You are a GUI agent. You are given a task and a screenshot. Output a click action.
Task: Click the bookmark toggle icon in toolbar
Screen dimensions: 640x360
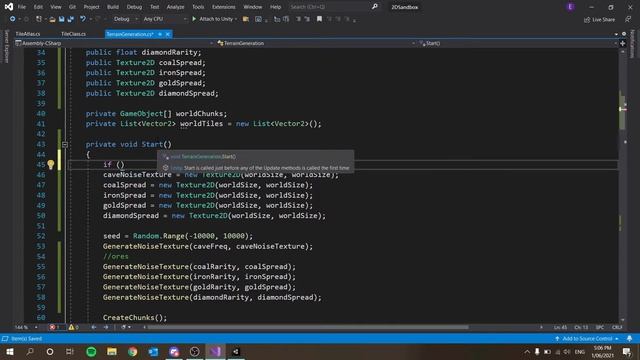click(x=319, y=19)
